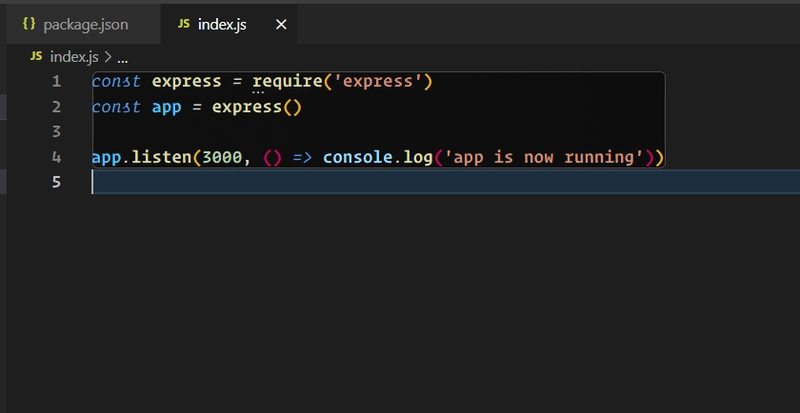Click the 'express' string literal on line 1

tap(376, 81)
